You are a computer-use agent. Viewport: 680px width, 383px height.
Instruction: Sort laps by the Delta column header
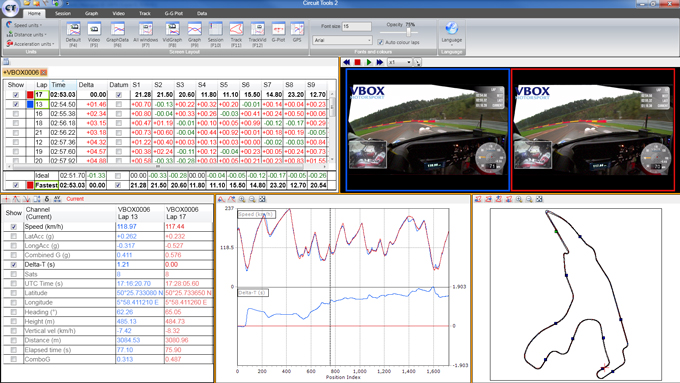point(92,85)
